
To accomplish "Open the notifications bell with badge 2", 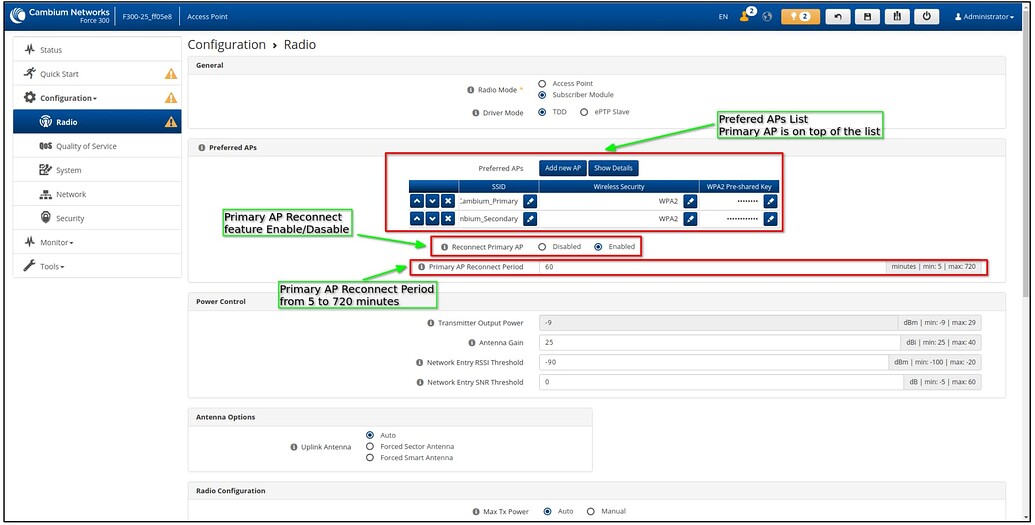I will point(800,17).
